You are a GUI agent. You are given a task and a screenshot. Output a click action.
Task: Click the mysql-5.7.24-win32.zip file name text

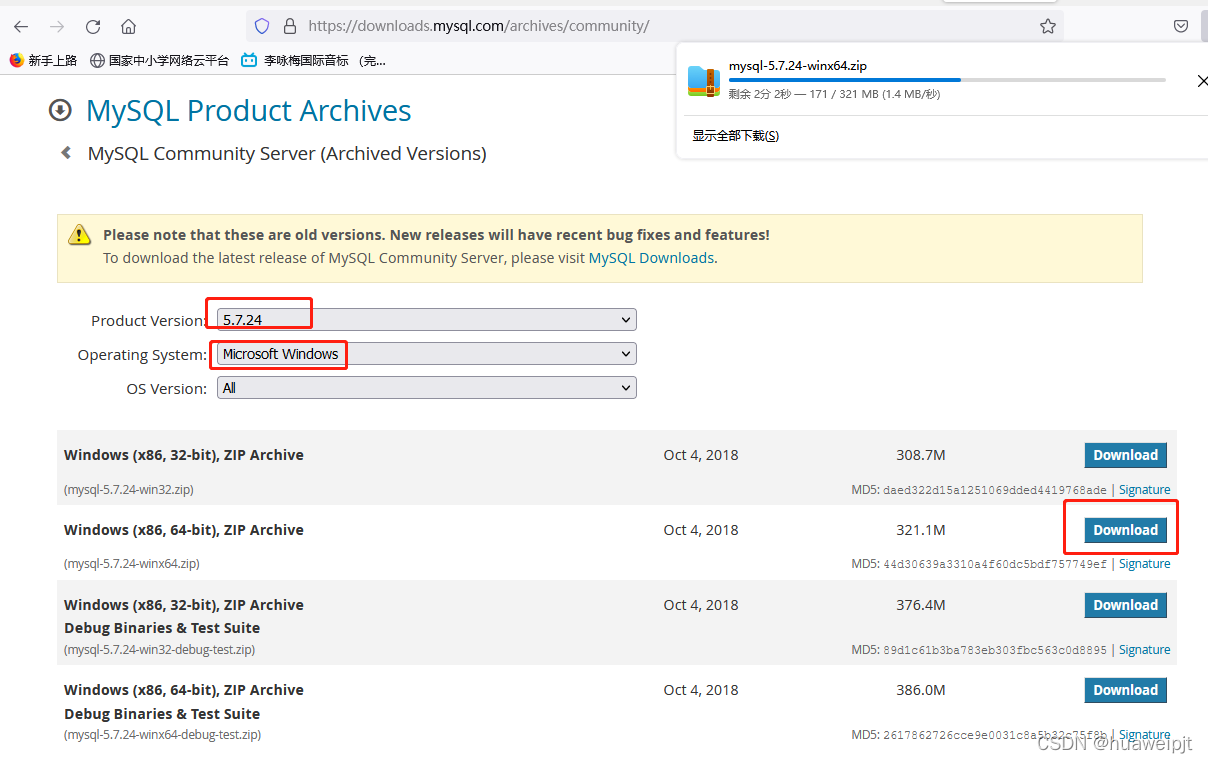tap(128, 490)
